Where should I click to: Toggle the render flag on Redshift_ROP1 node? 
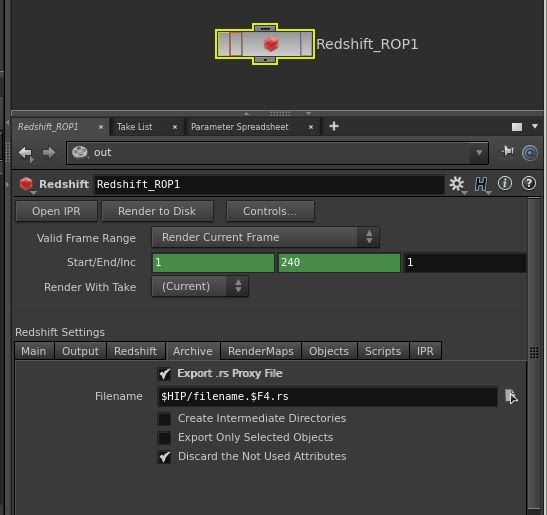(306, 44)
